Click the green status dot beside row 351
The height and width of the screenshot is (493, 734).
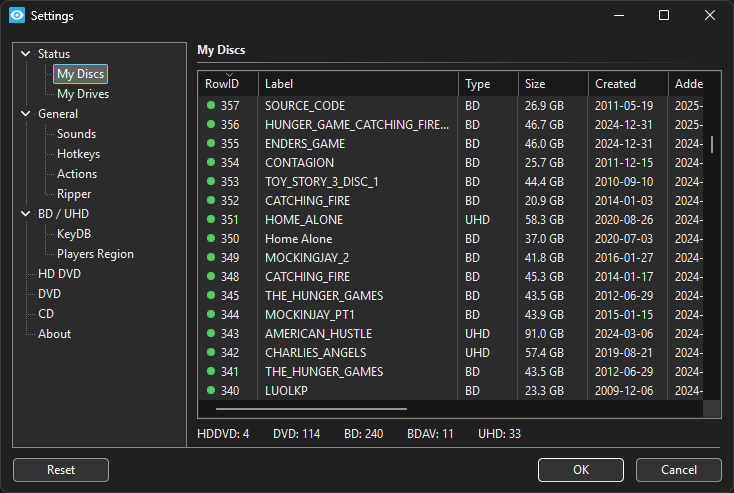pos(211,219)
